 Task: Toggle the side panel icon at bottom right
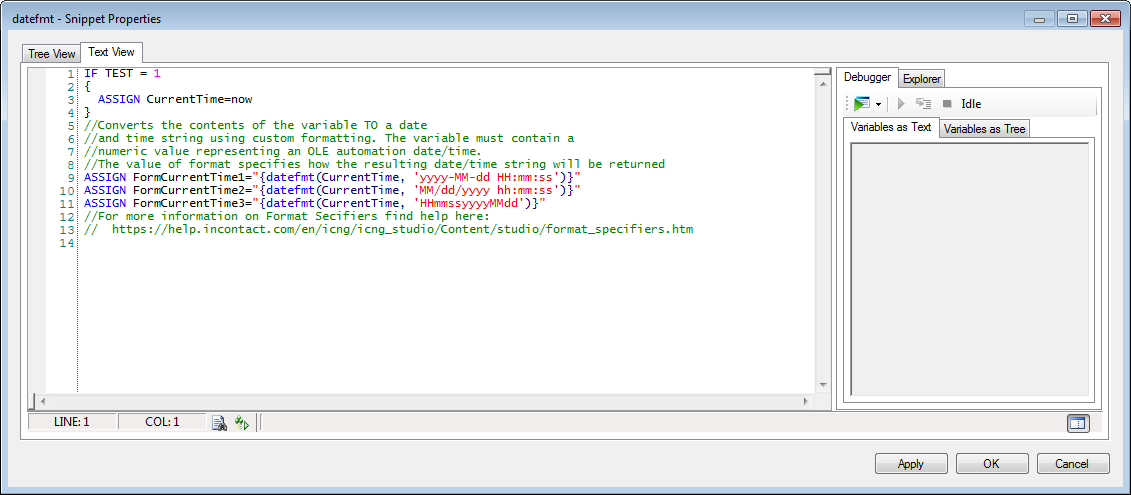1076,423
